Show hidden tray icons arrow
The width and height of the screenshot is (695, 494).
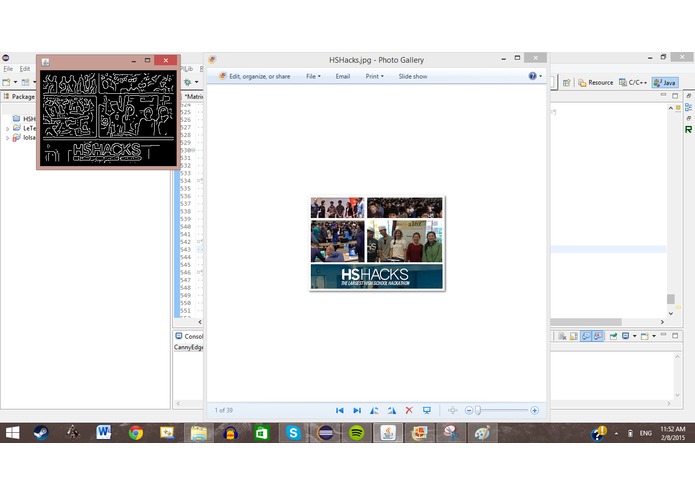616,433
